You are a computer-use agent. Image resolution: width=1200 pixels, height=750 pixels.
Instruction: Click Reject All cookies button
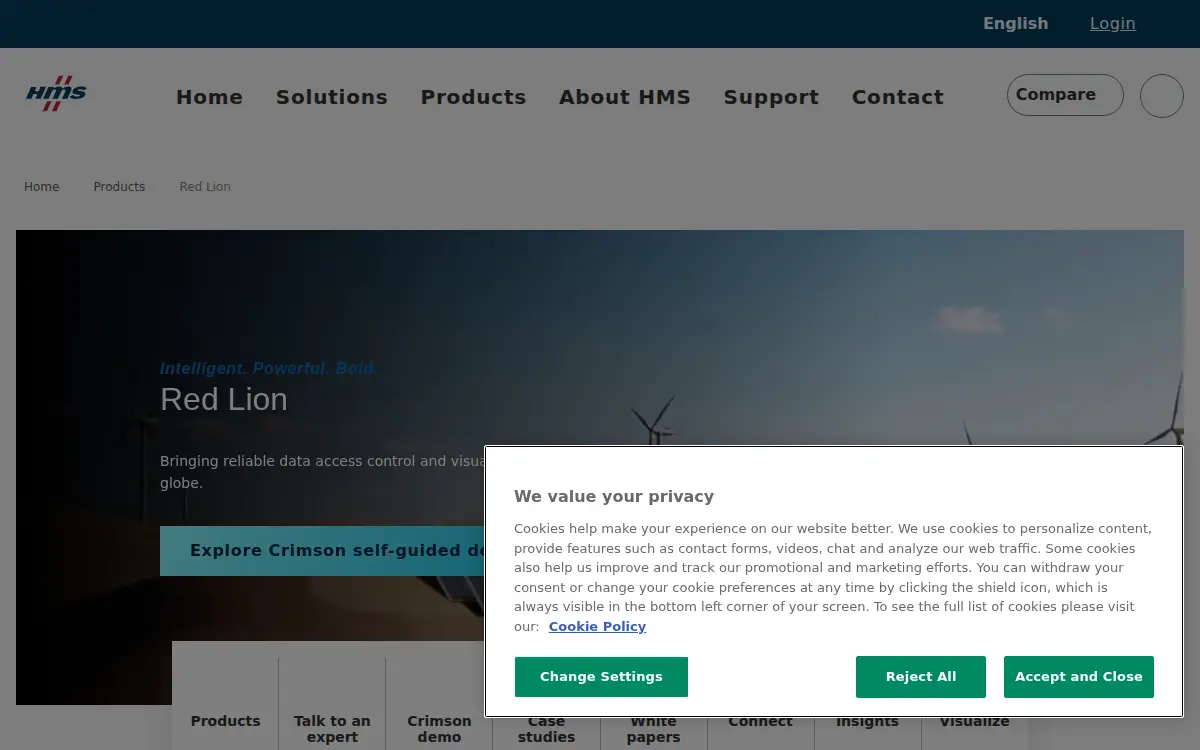point(921,677)
